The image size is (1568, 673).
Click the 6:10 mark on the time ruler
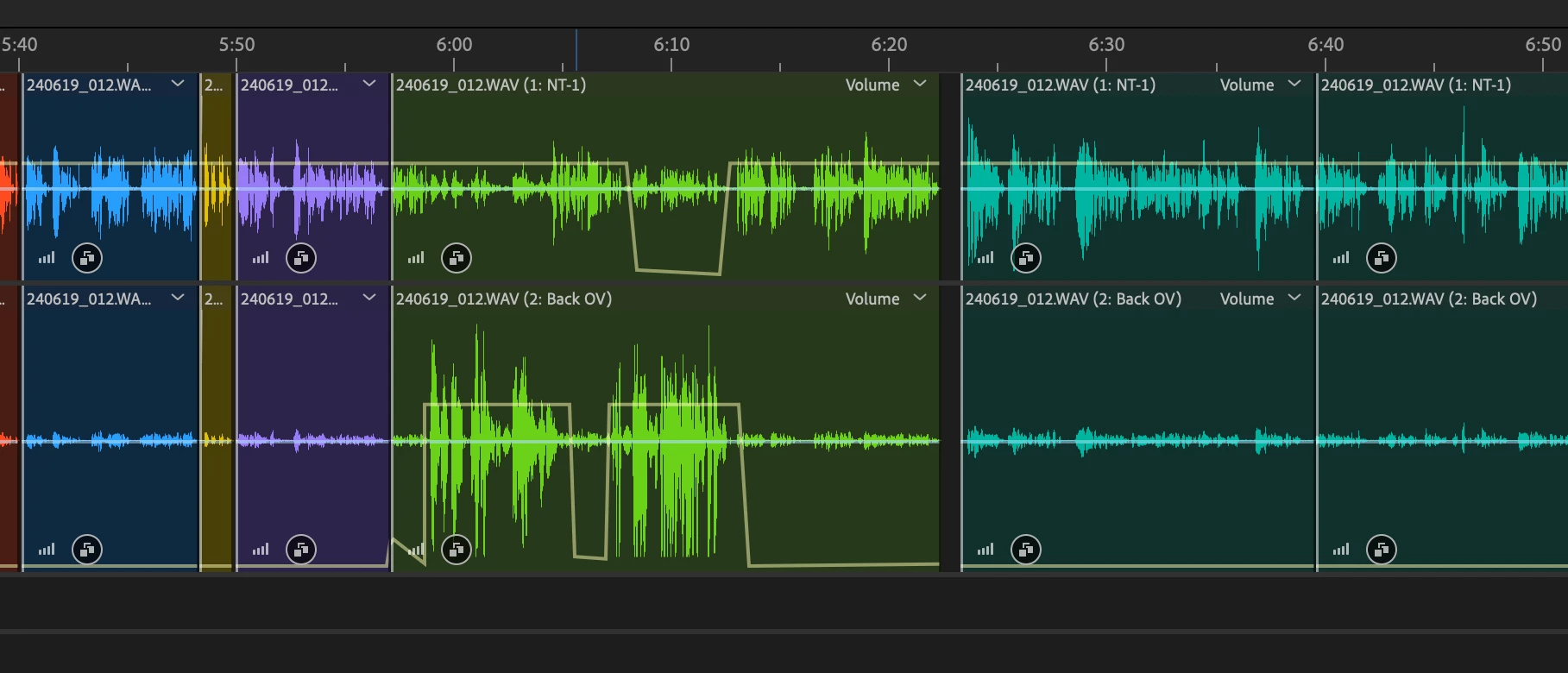[x=671, y=44]
